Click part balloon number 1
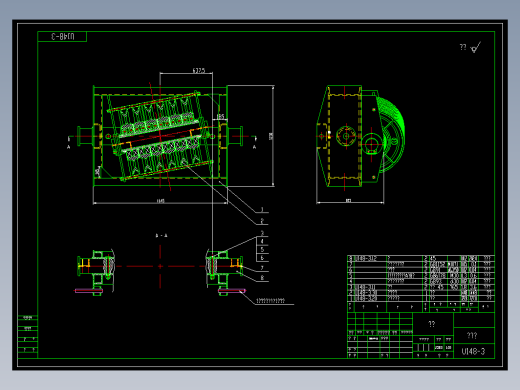Viewport: 520px width, 390px height. coord(262,210)
